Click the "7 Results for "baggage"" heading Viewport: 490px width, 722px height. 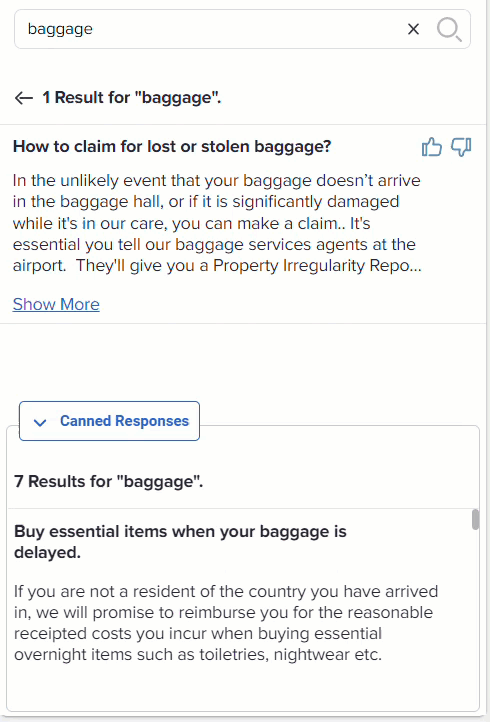click(x=109, y=482)
